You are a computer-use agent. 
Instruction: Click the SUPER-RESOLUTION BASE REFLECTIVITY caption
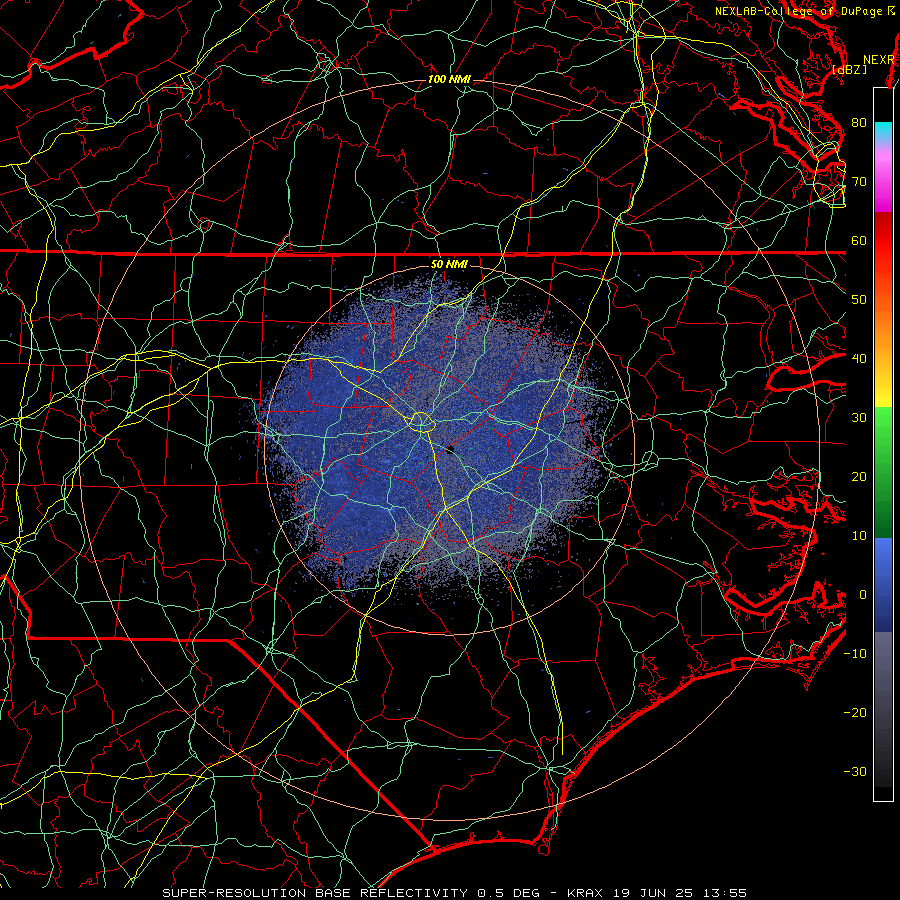(x=315, y=893)
